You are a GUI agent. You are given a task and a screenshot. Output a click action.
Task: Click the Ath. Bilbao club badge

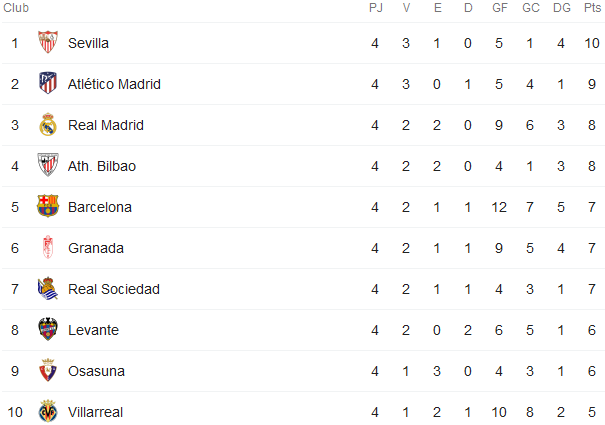pos(48,165)
